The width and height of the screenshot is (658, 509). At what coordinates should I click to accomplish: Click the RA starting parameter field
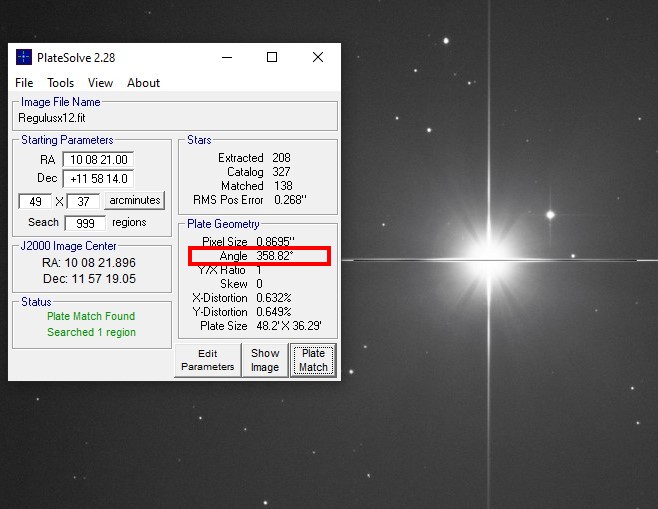[x=98, y=160]
